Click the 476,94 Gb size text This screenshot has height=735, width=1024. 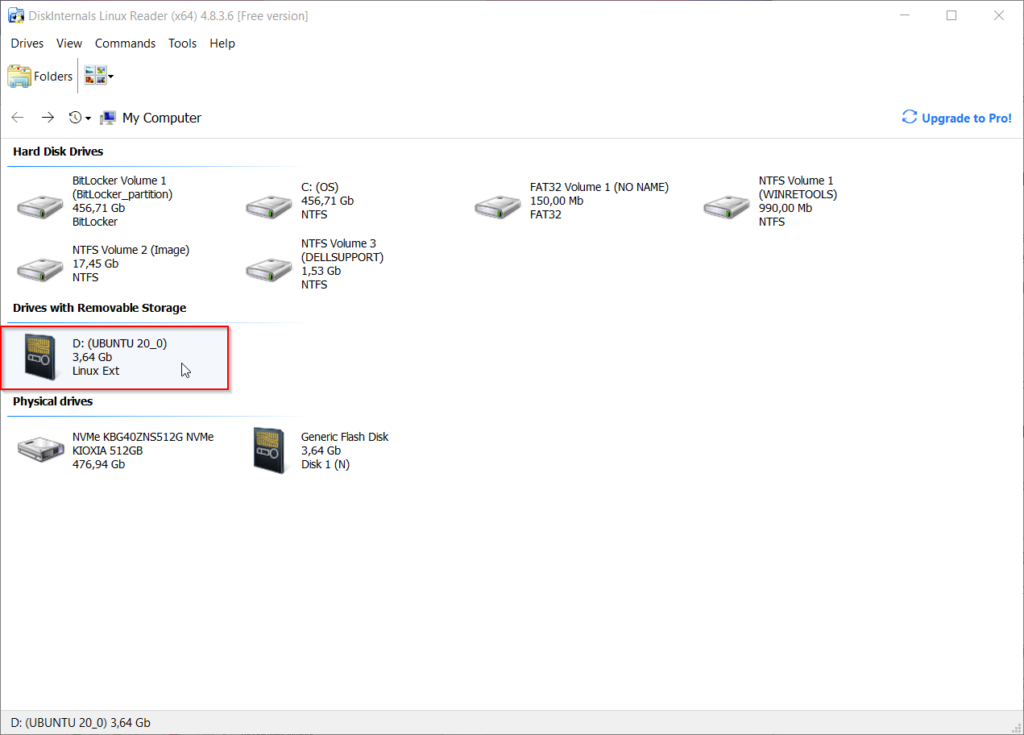click(99, 464)
